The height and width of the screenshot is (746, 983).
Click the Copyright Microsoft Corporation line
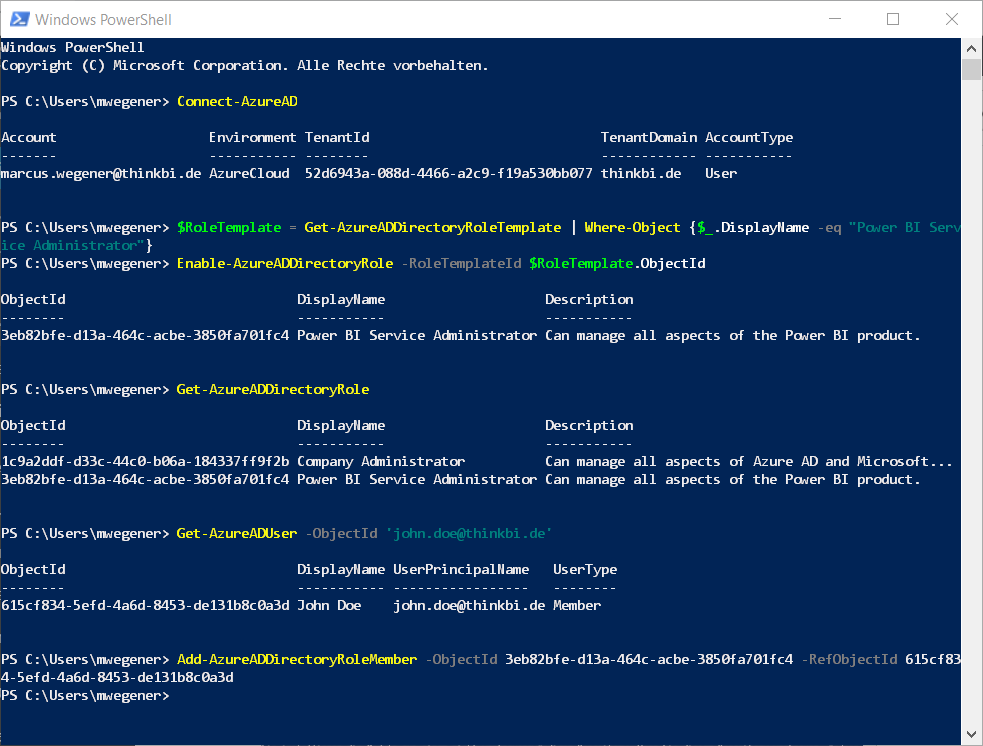coord(244,66)
